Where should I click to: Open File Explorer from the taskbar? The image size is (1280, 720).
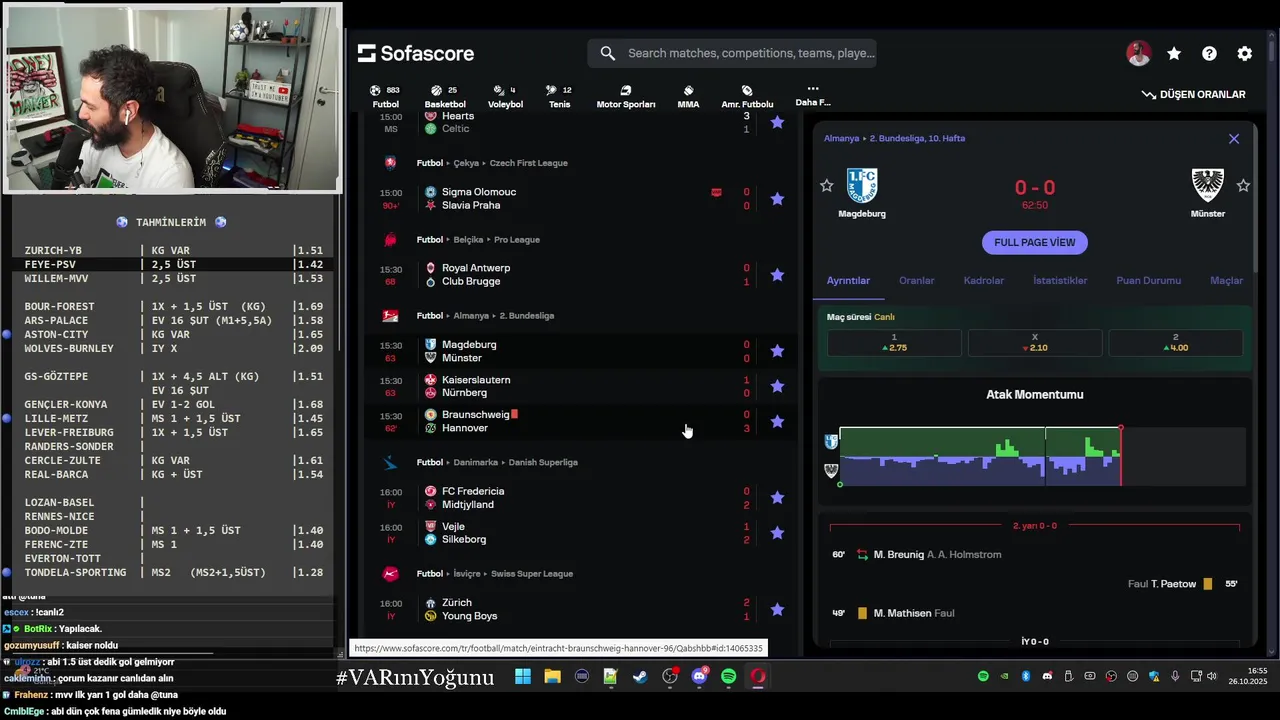pos(552,677)
